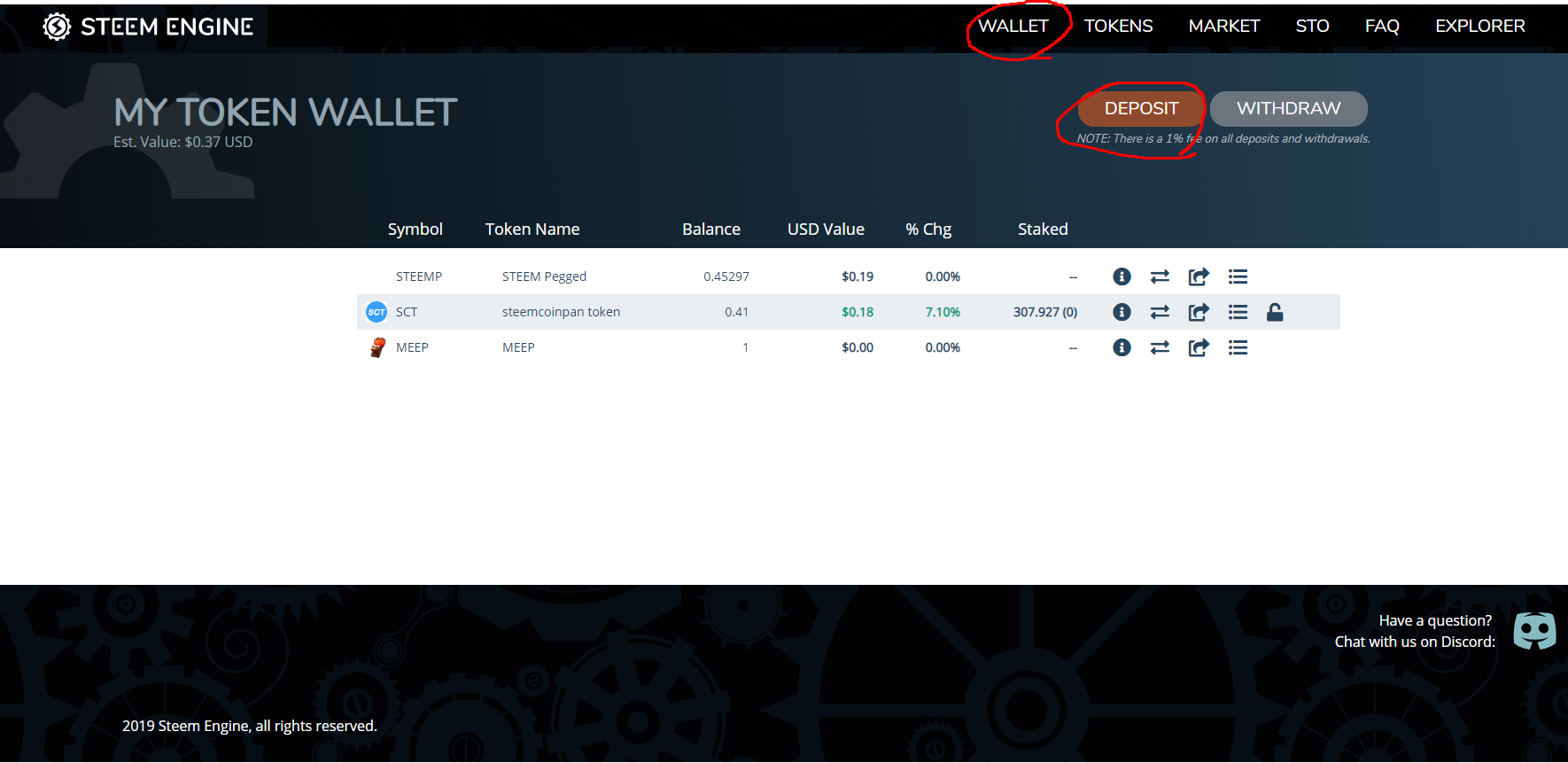Image resolution: width=1568 pixels, height=763 pixels.
Task: View transaction history list for STEEMP
Action: coord(1238,276)
